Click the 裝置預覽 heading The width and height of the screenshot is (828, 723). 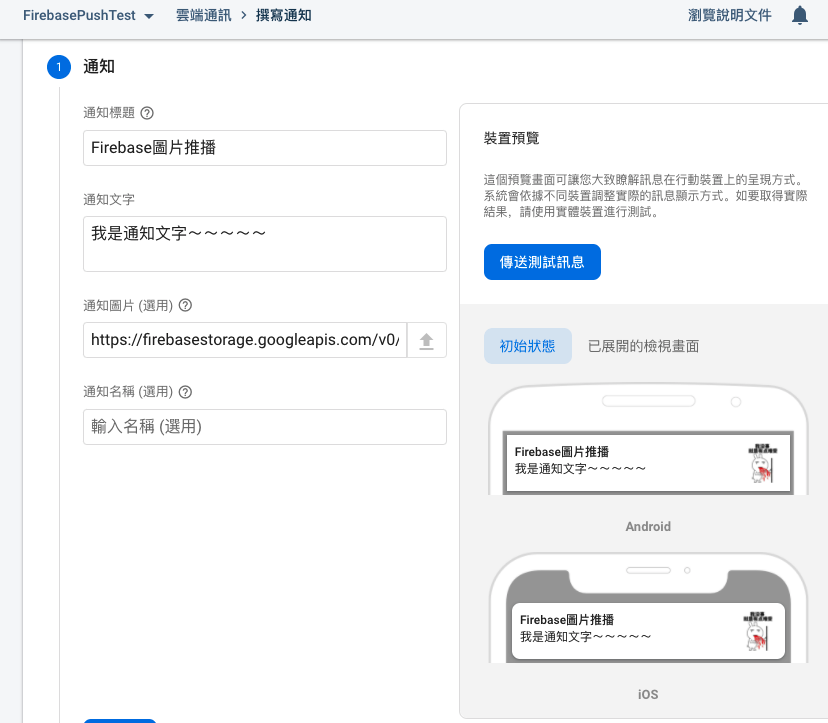click(511, 138)
